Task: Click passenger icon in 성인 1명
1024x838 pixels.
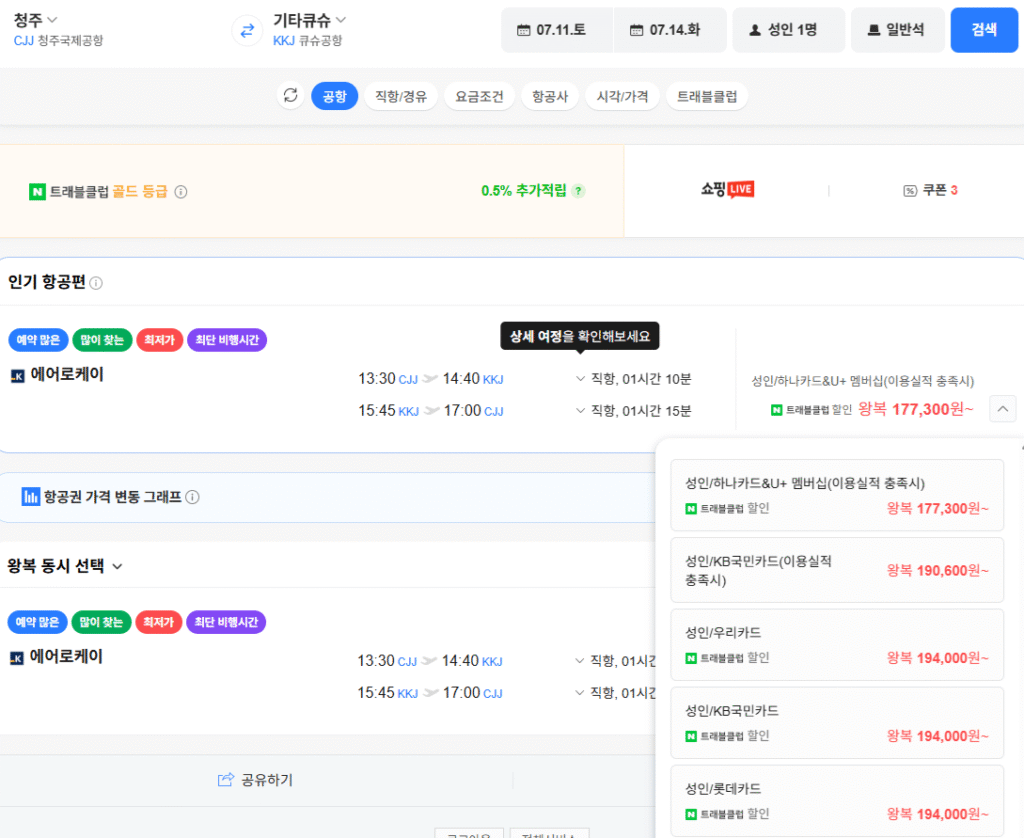Action: pyautogui.click(x=755, y=30)
